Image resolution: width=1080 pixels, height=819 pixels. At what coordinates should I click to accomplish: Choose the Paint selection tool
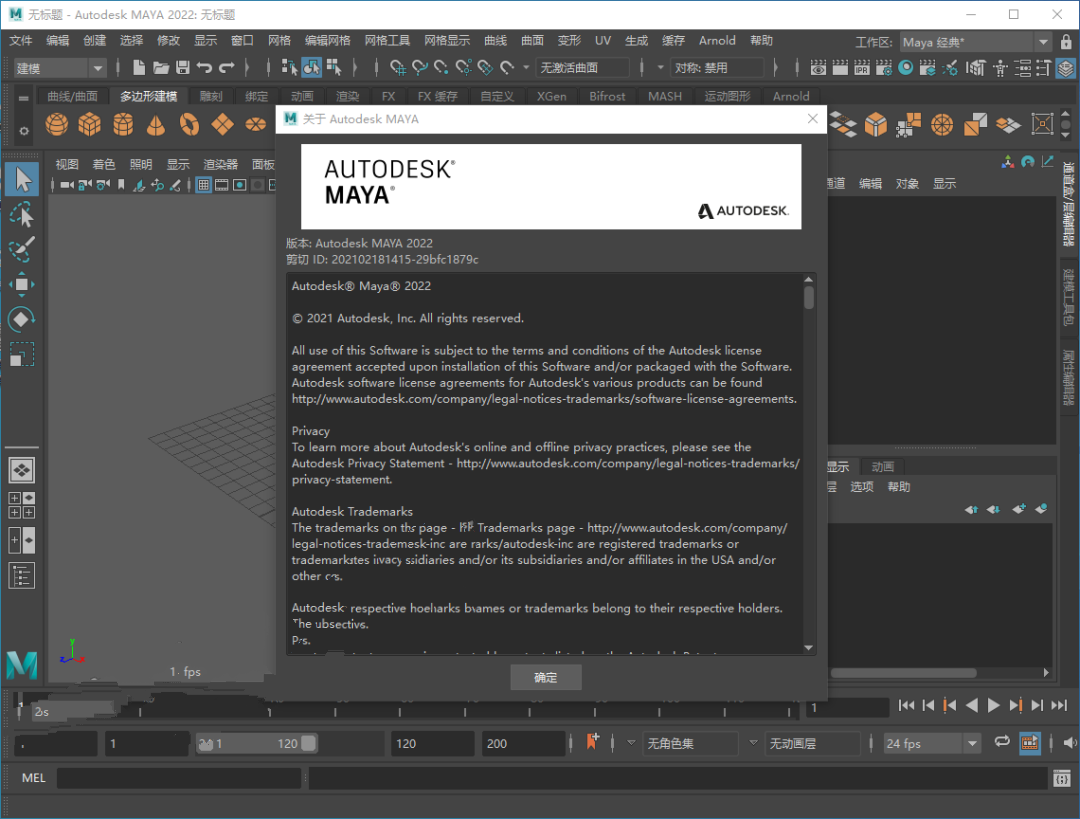pyautogui.click(x=22, y=249)
